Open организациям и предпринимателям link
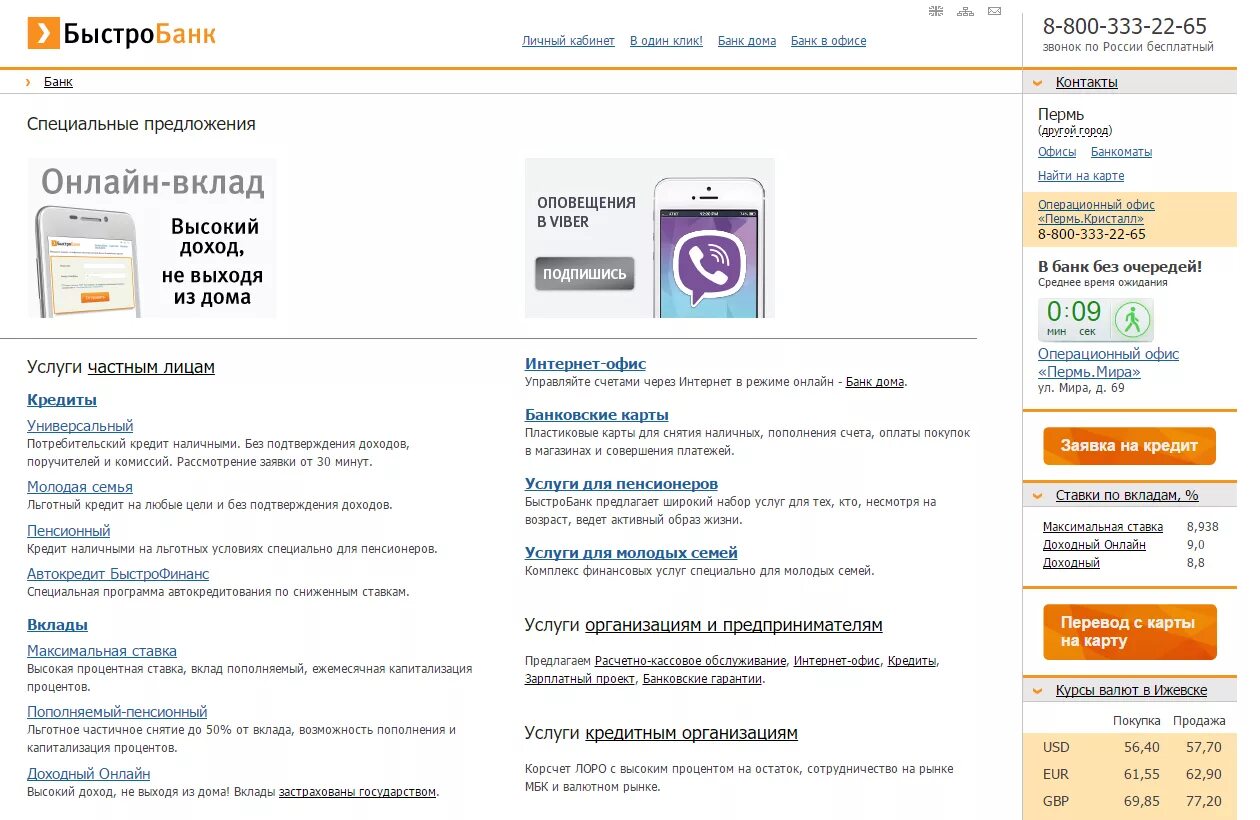The width and height of the screenshot is (1260, 820). pyautogui.click(x=734, y=625)
